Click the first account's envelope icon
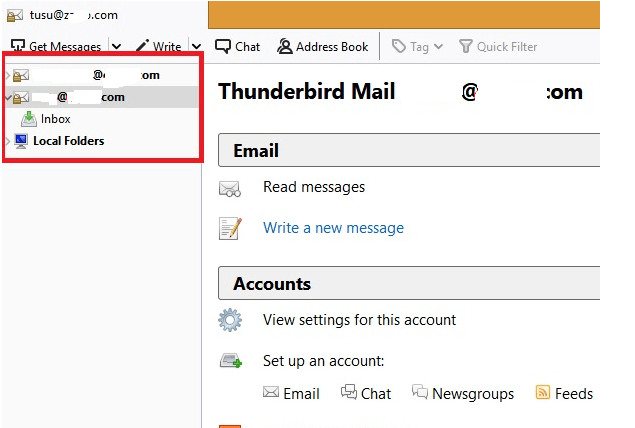 (x=21, y=75)
